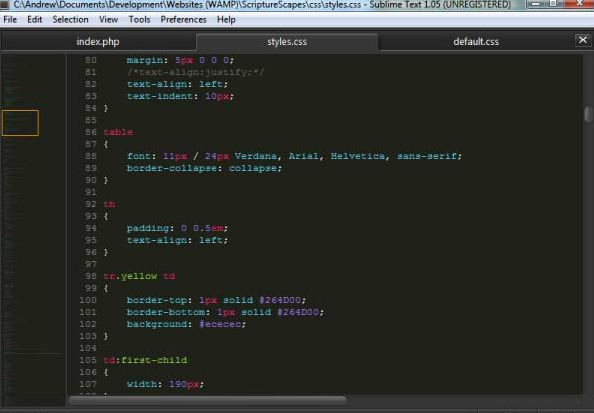The image size is (594, 413).
Task: Open the Help menu
Action: 226,19
